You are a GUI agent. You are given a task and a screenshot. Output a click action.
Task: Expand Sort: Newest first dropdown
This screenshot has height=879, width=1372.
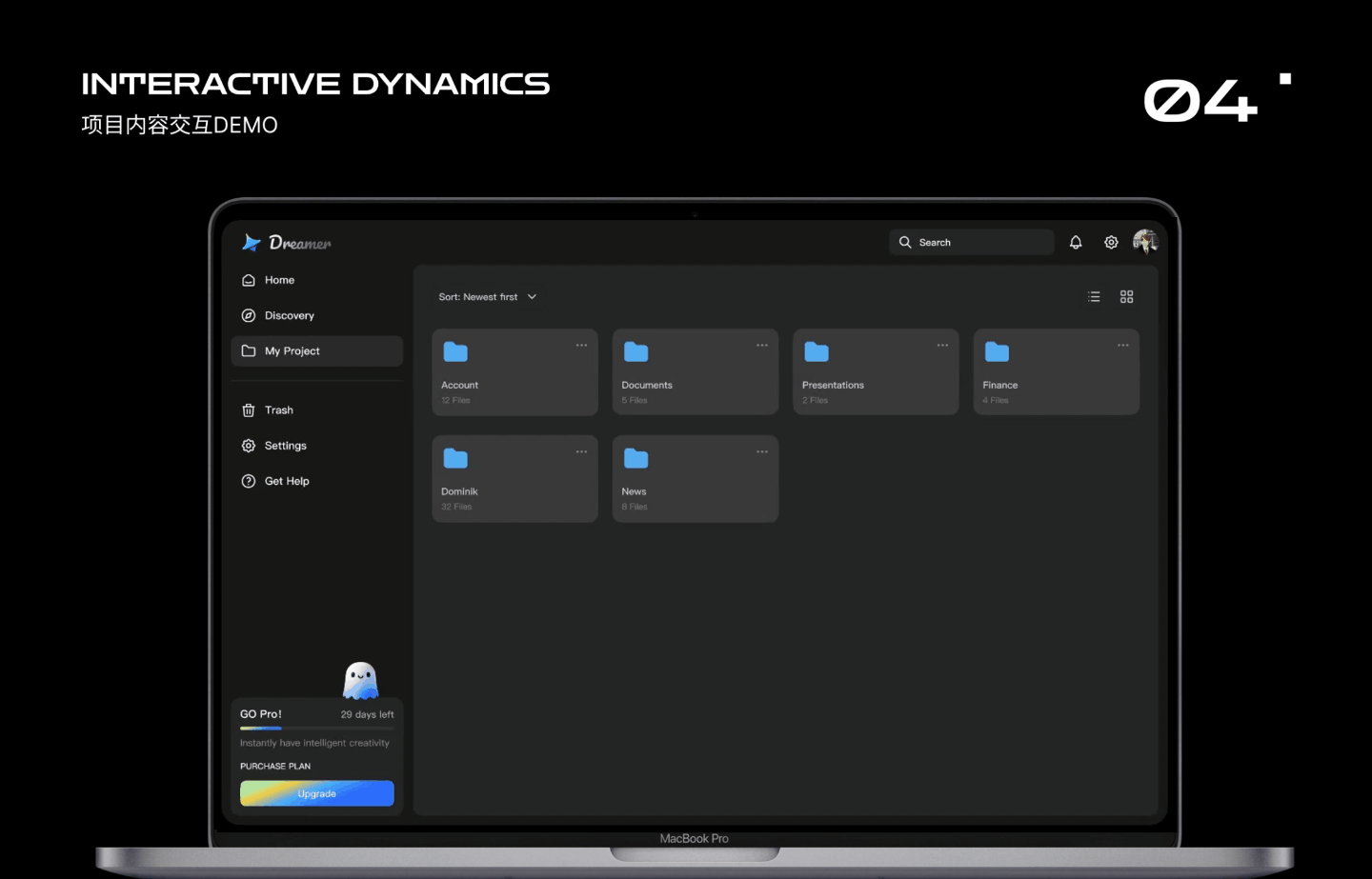[488, 297]
